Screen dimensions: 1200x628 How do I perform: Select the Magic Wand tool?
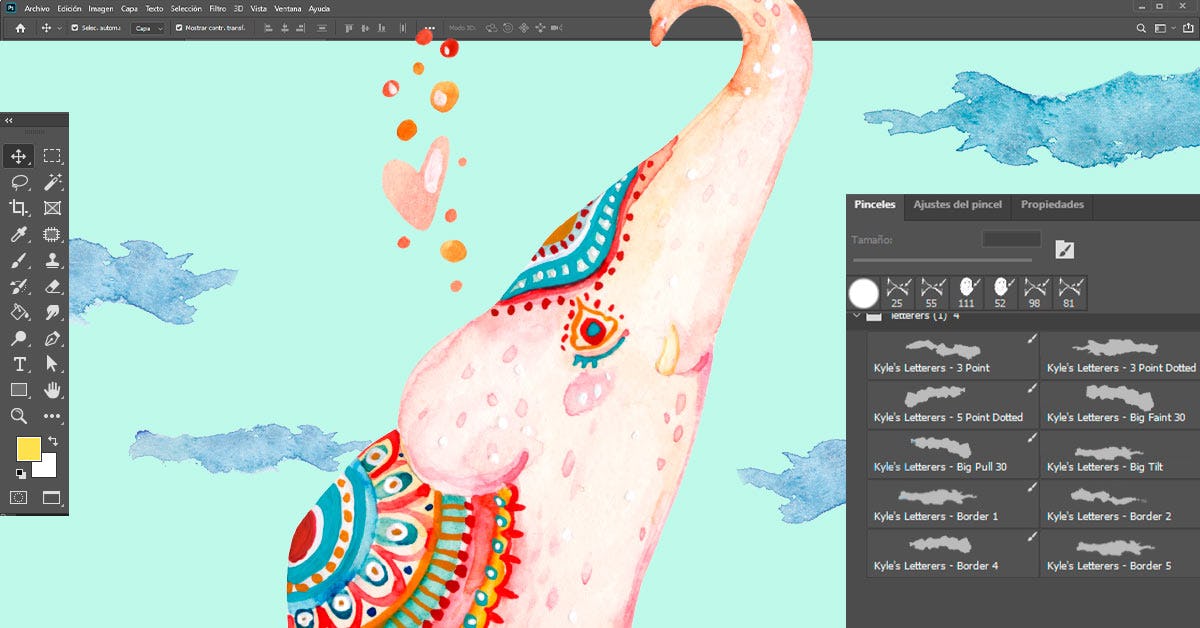52,182
